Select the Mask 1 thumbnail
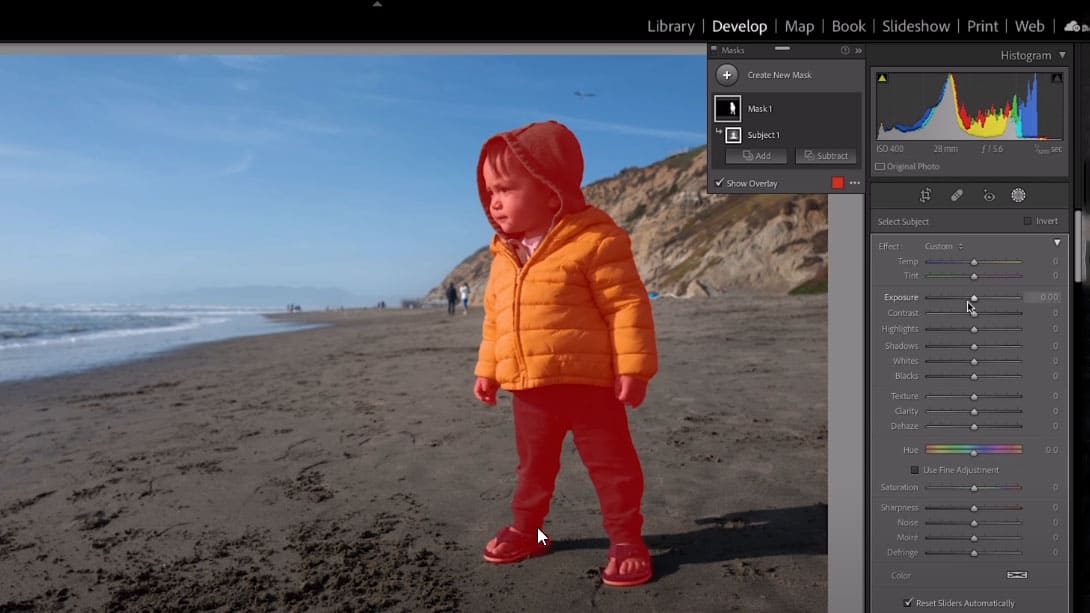1090x613 pixels. pyautogui.click(x=727, y=108)
